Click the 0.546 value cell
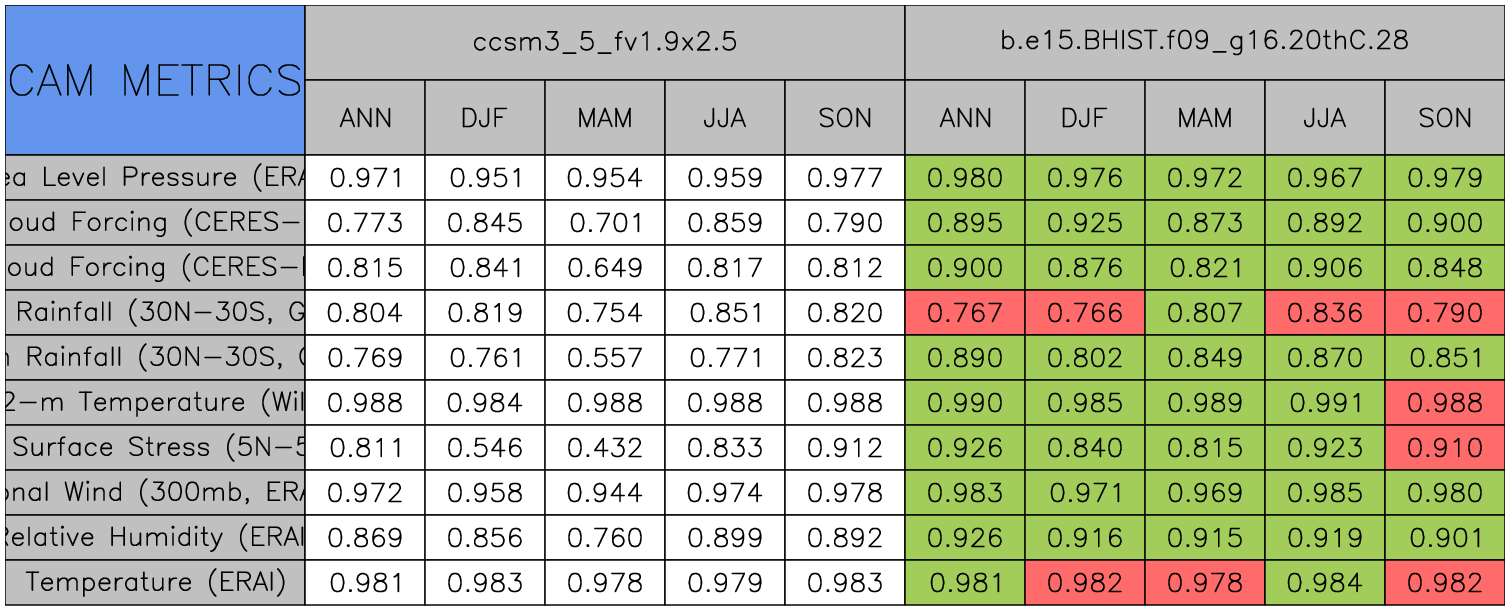The image size is (1510, 611). tap(485, 448)
